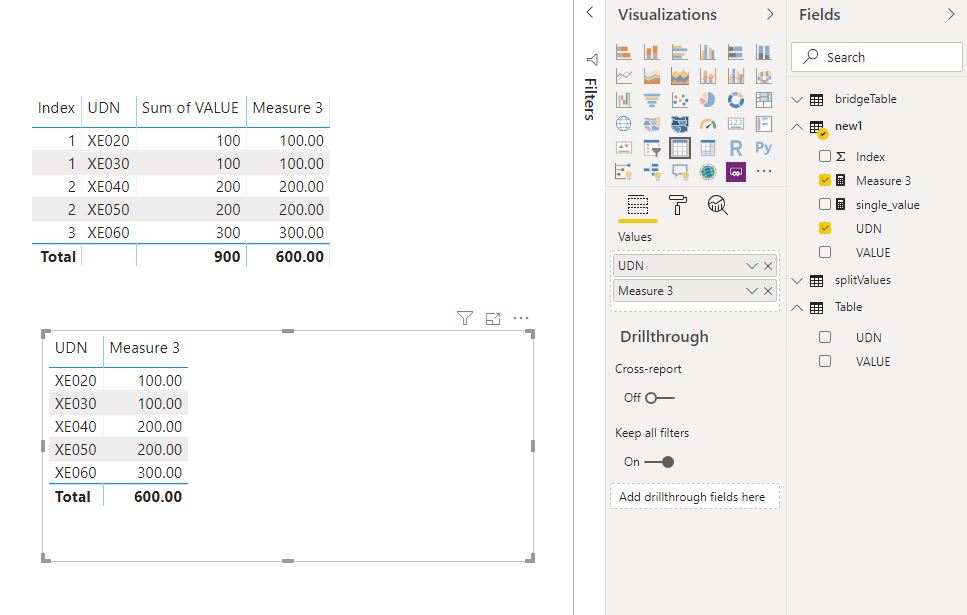Add a Slicer visual
Screen dimensions: 967x615
click(x=651, y=148)
